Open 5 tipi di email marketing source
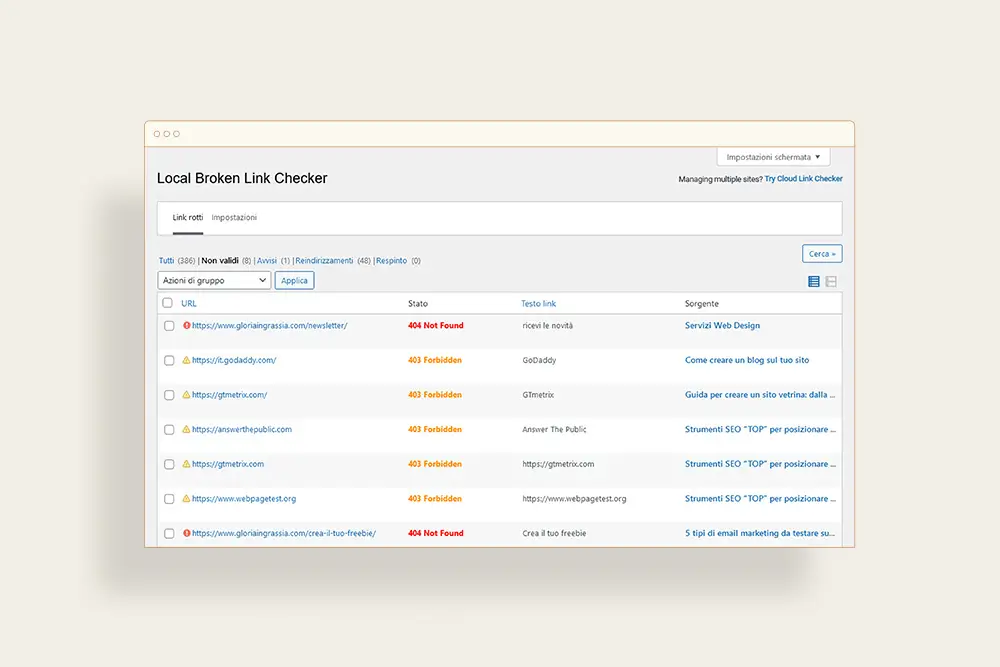The height and width of the screenshot is (667, 1000). 760,533
